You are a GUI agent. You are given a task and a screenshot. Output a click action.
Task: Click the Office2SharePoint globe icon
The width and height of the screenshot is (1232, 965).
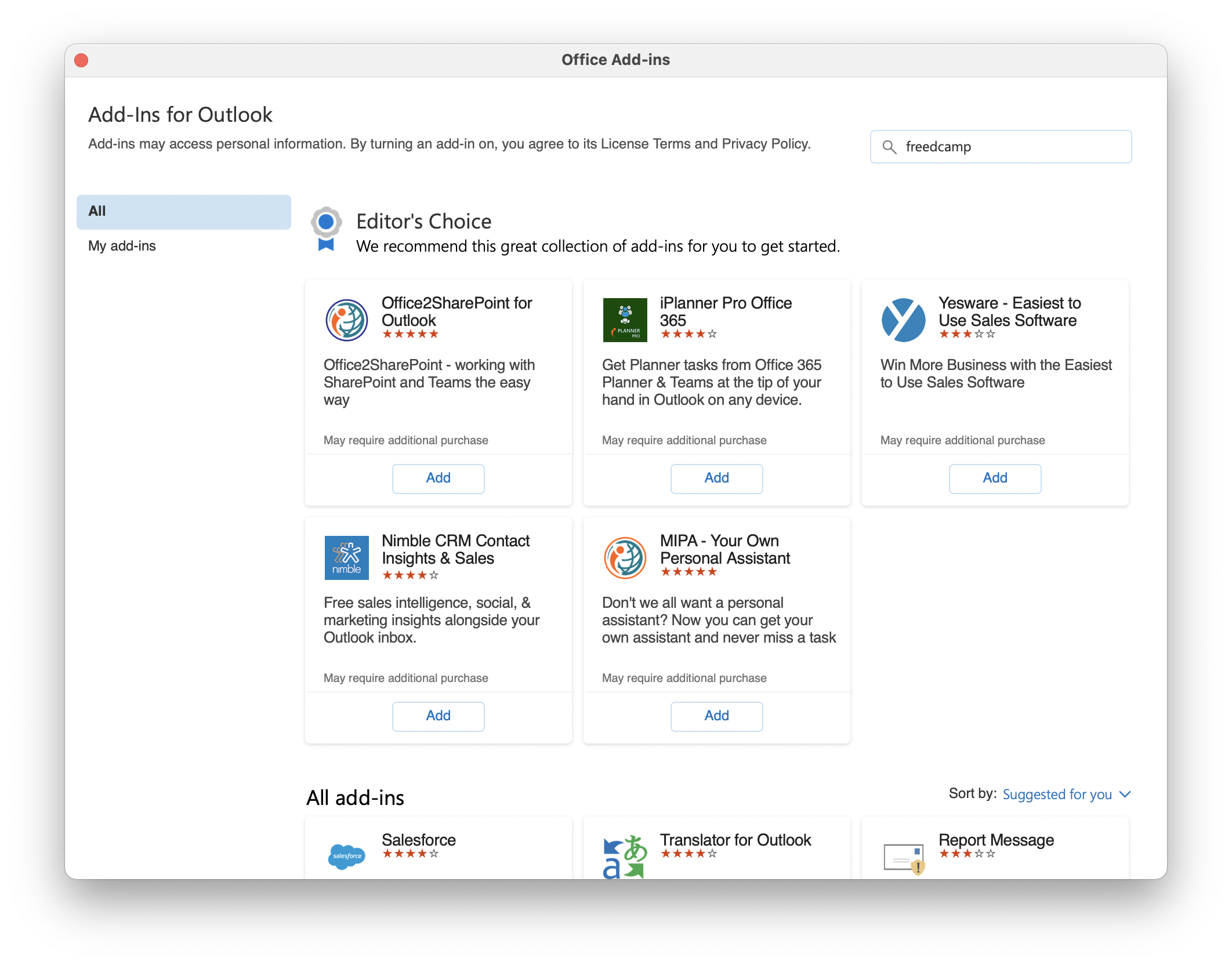(x=346, y=320)
